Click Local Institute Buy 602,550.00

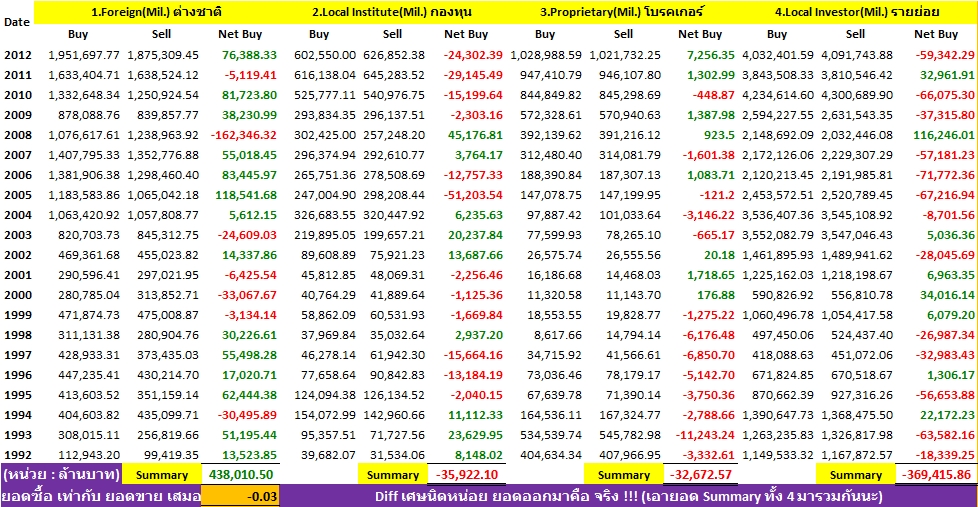(x=325, y=55)
